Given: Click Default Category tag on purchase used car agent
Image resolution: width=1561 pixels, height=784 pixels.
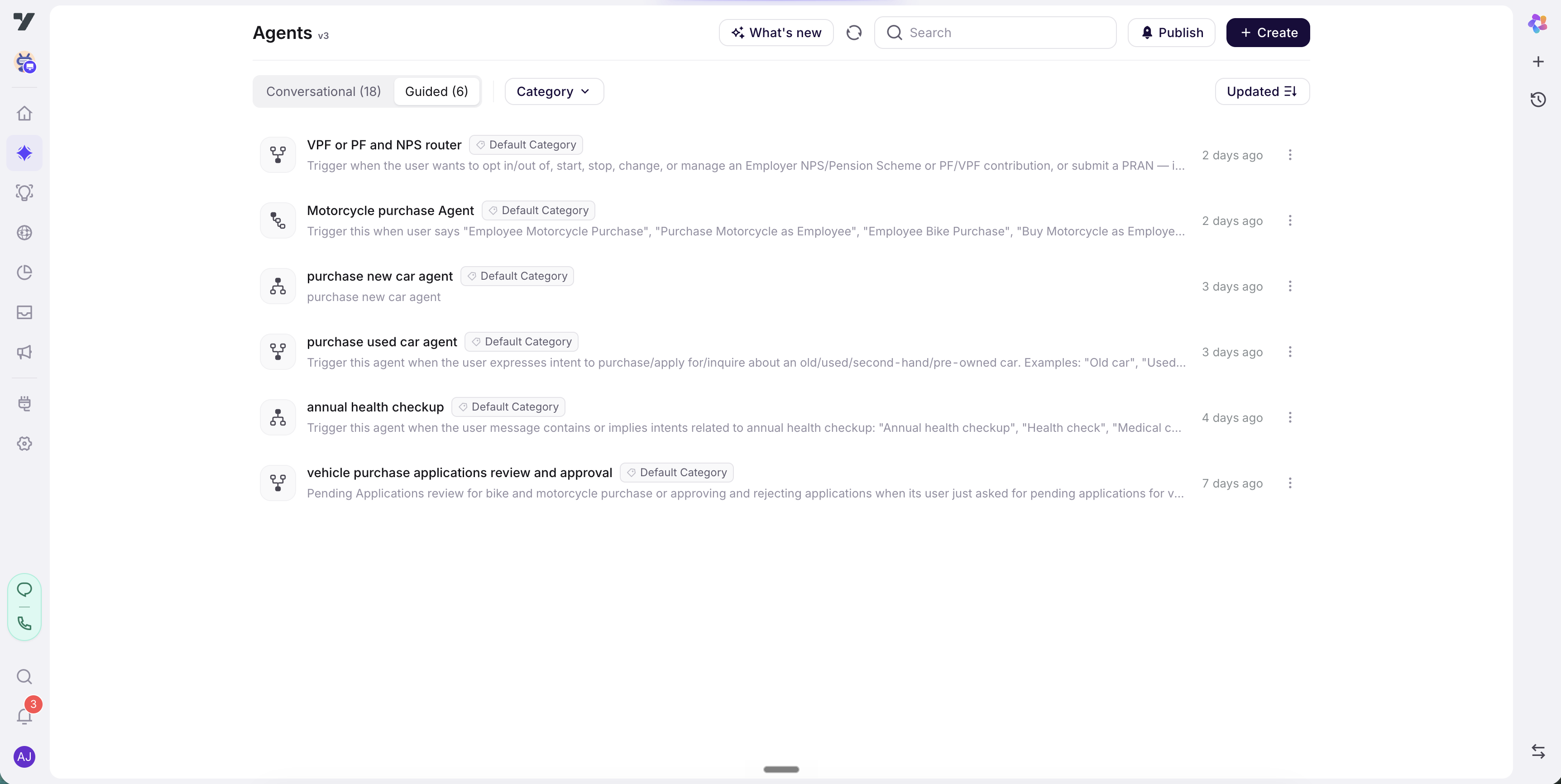Looking at the screenshot, I should (521, 342).
